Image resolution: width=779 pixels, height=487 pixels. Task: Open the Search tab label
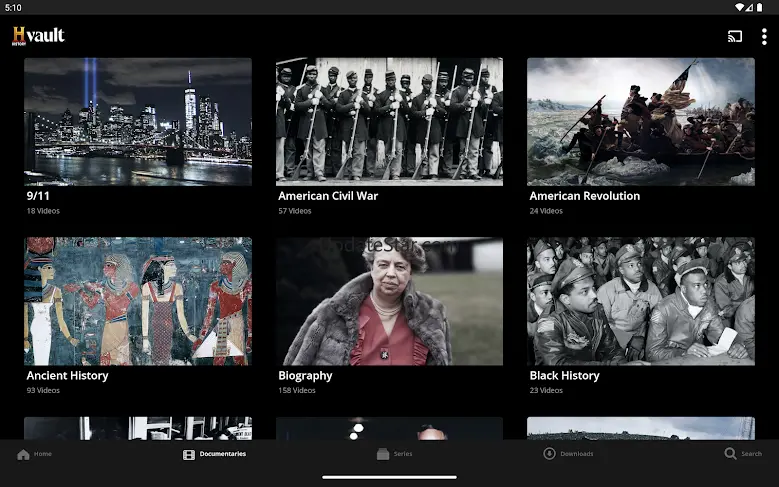pyautogui.click(x=751, y=454)
